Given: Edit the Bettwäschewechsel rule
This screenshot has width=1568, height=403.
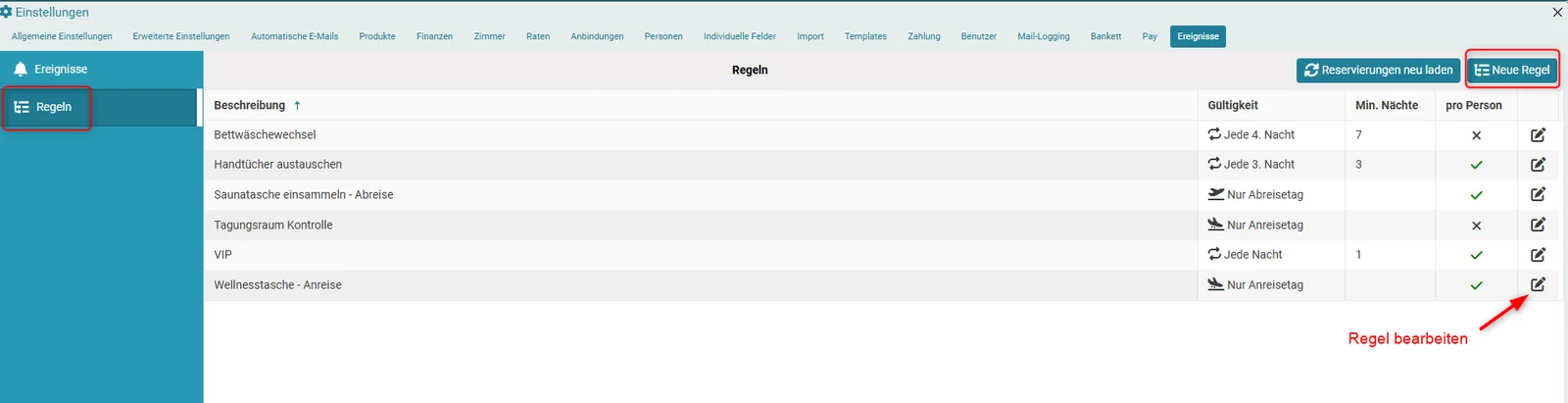Looking at the screenshot, I should click(1538, 134).
